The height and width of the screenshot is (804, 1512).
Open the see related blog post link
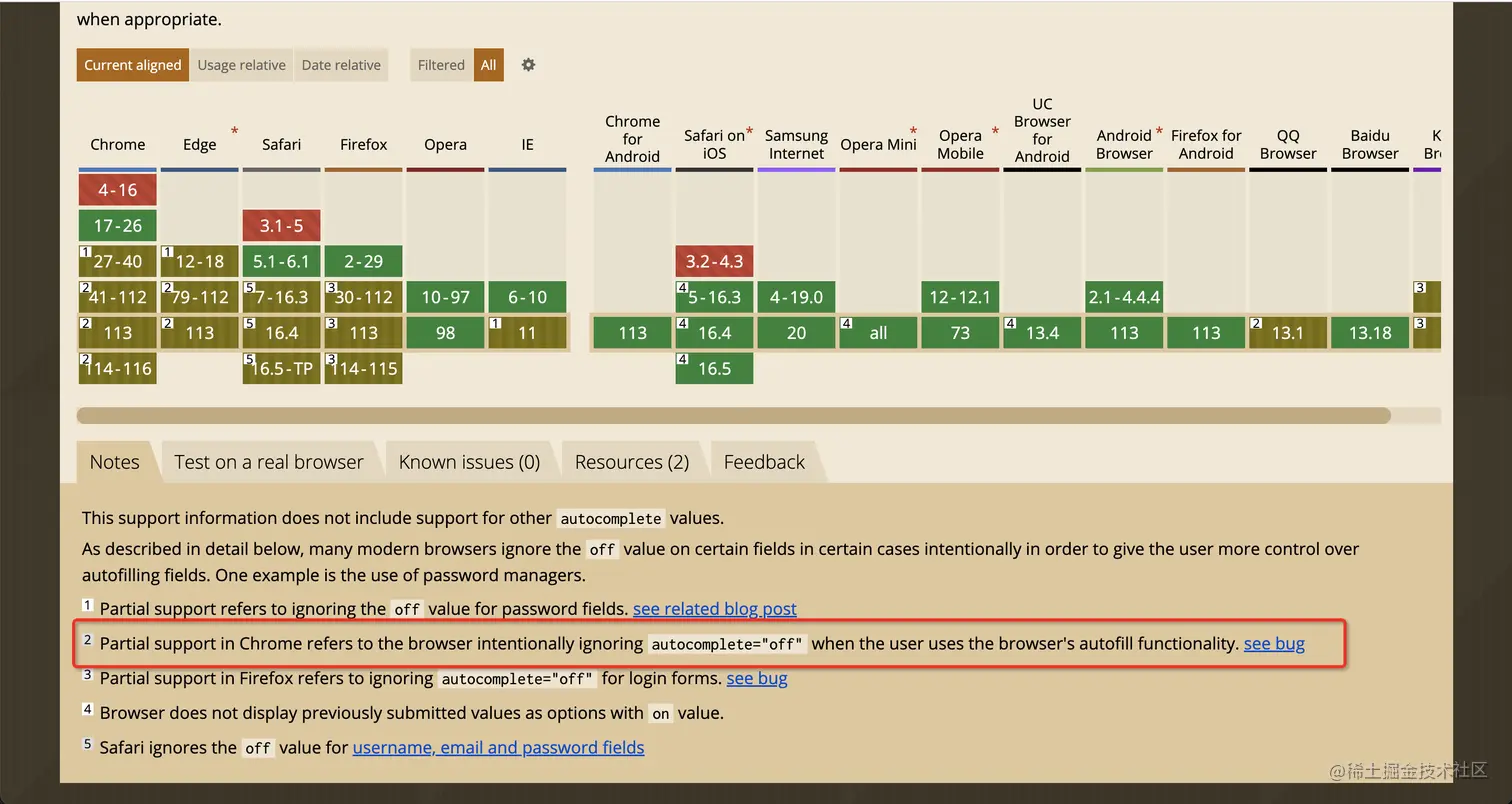click(x=715, y=608)
